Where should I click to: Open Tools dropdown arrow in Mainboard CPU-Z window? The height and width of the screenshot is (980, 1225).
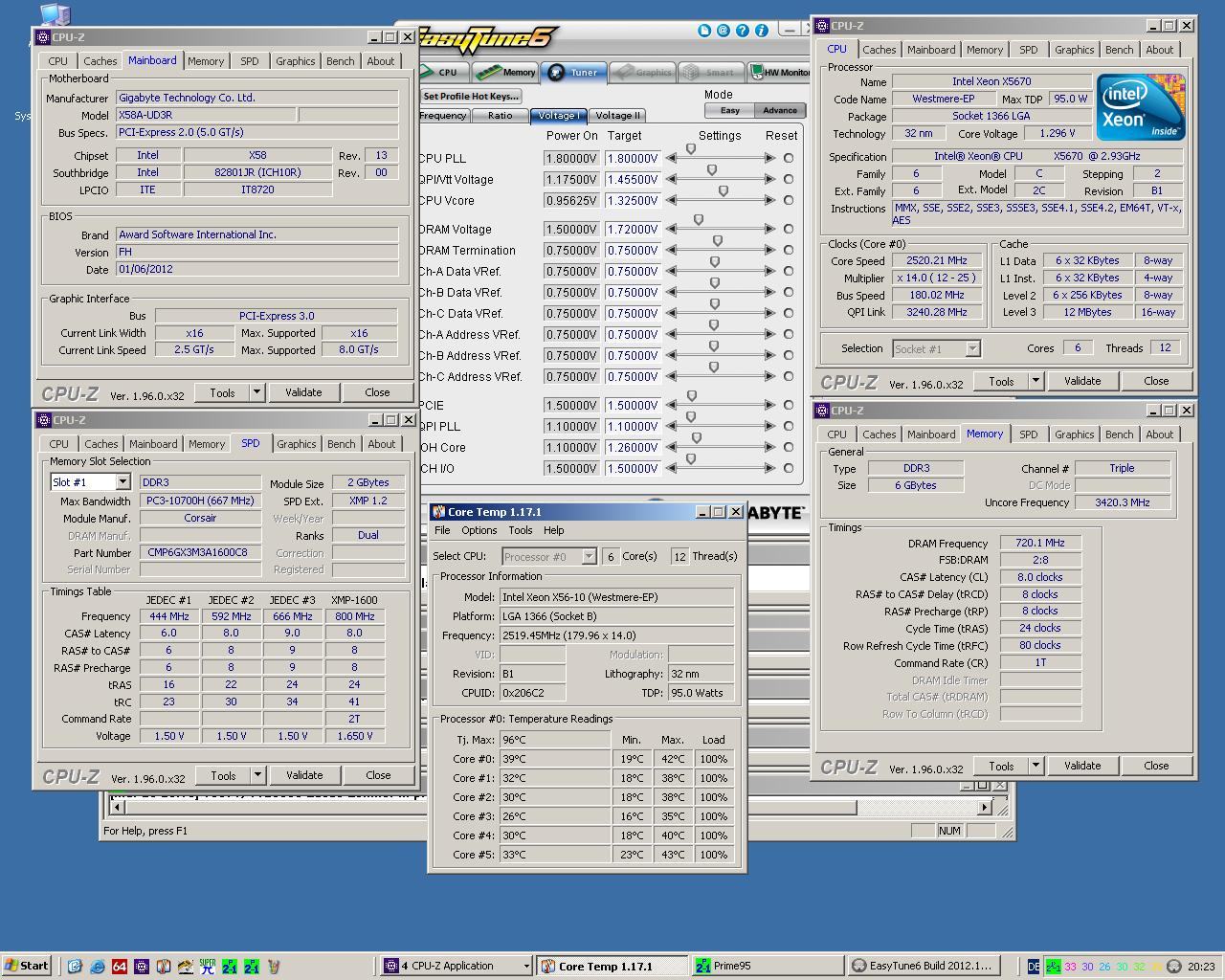[256, 392]
